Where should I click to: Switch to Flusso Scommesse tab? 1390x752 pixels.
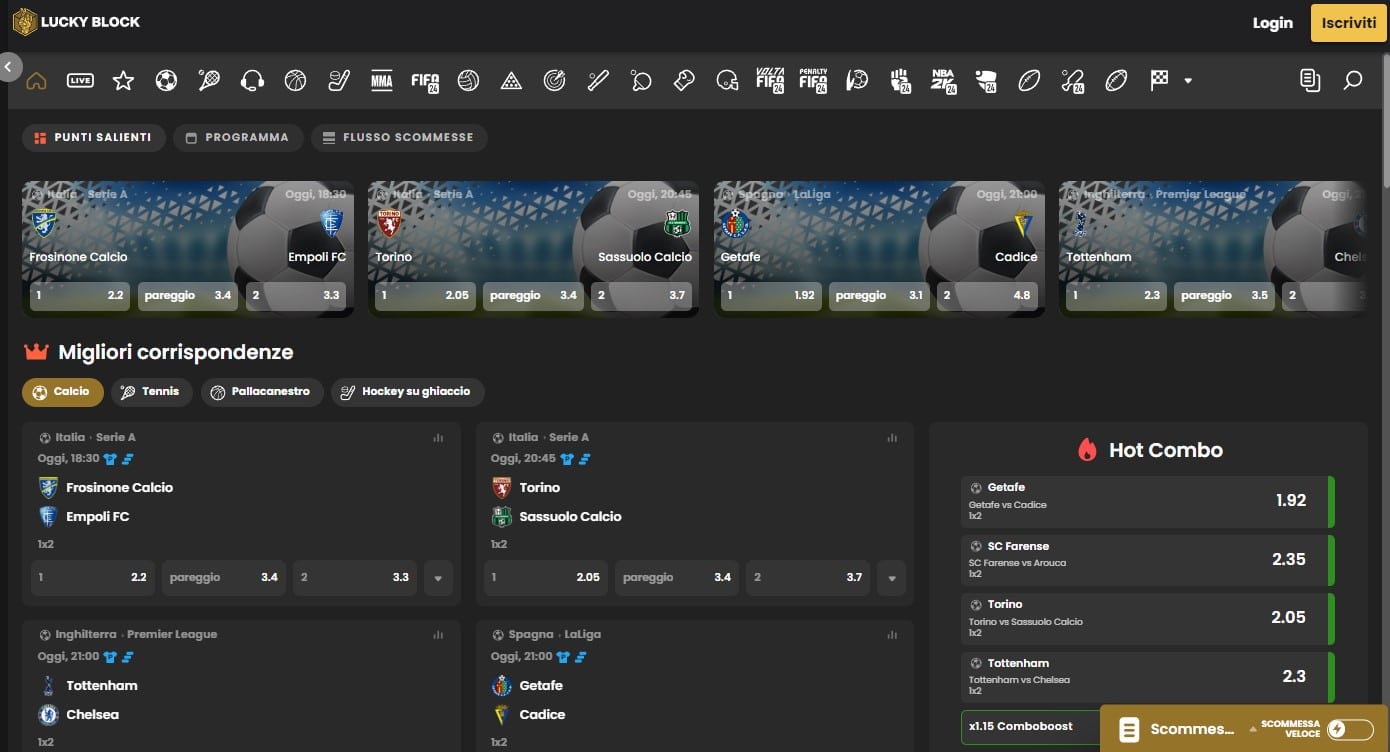pos(399,138)
